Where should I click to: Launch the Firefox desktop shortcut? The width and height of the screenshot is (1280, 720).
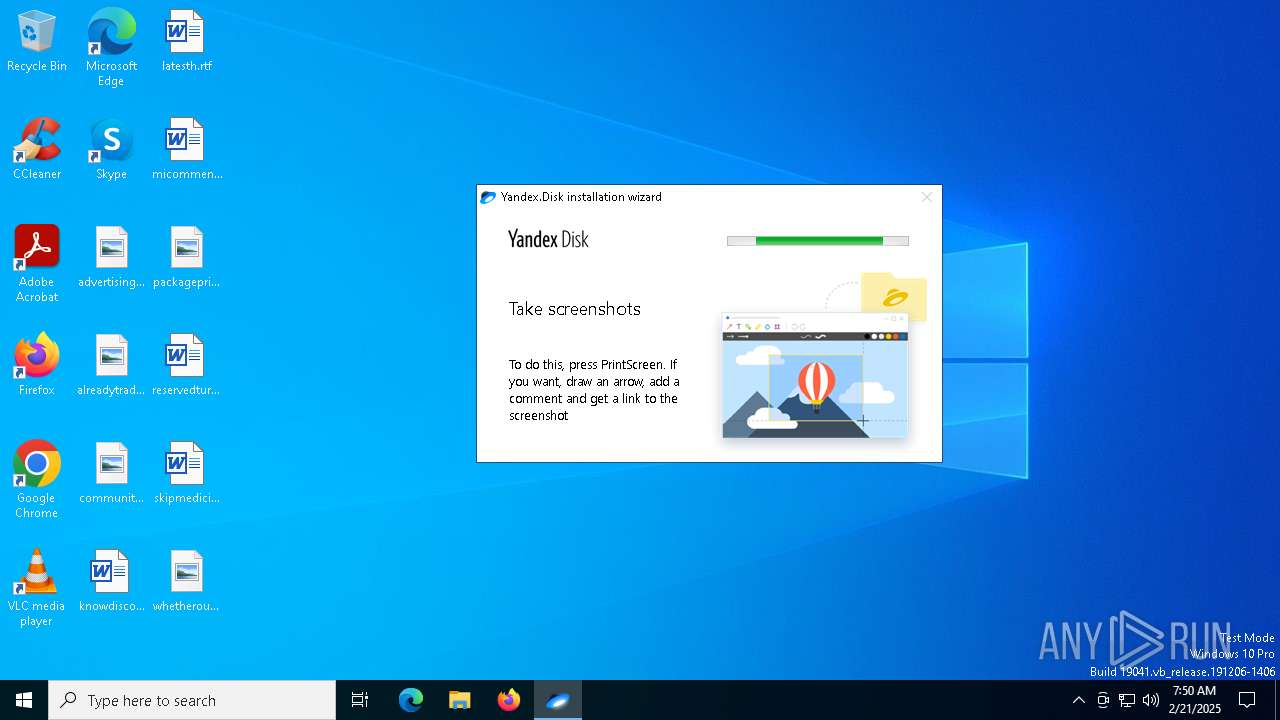(37, 366)
